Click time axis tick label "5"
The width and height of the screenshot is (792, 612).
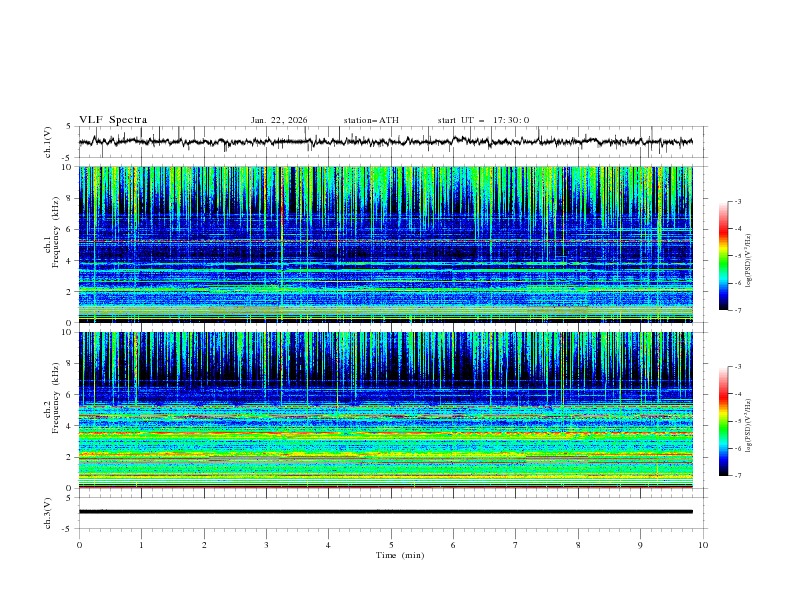391,545
